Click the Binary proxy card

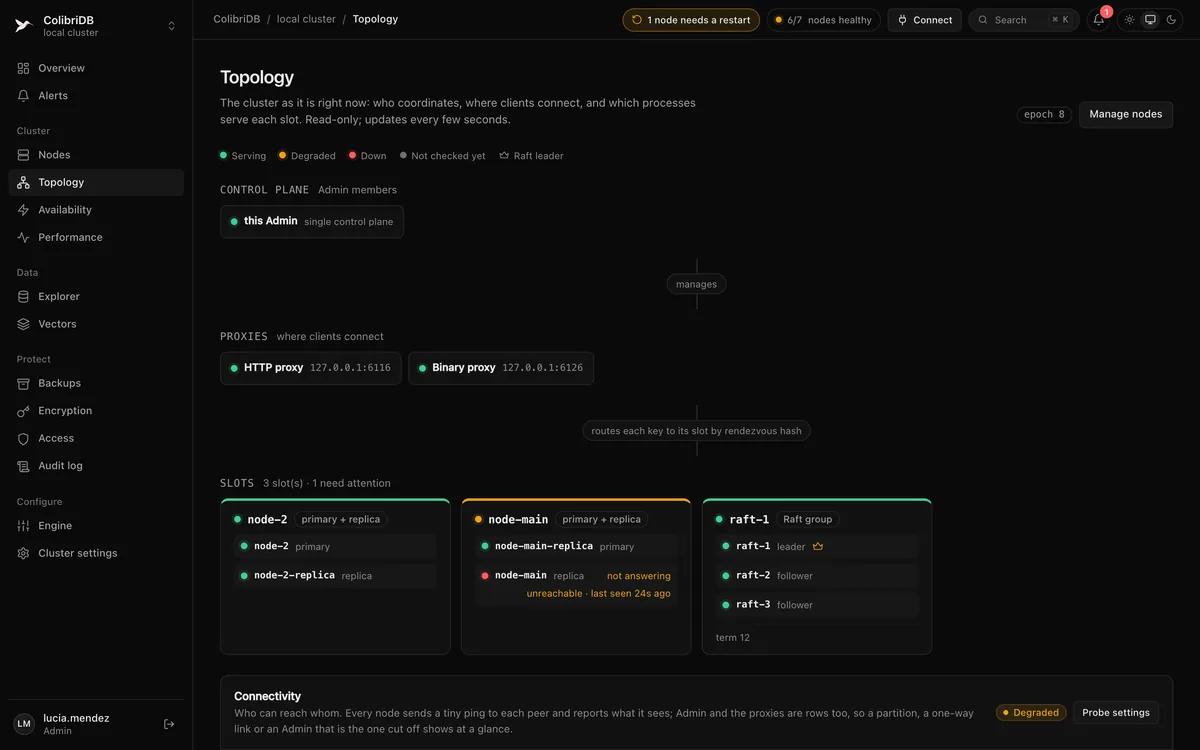(501, 368)
